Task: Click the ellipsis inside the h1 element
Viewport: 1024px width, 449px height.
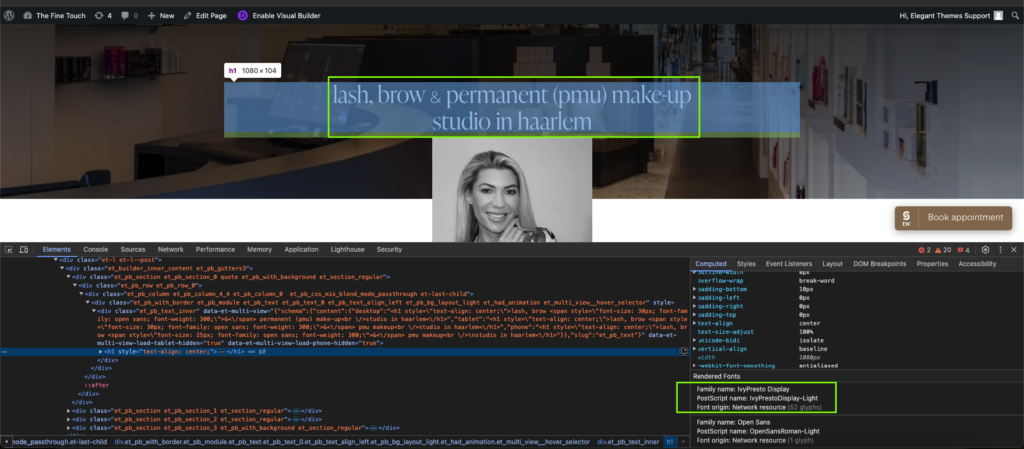Action: 222,352
